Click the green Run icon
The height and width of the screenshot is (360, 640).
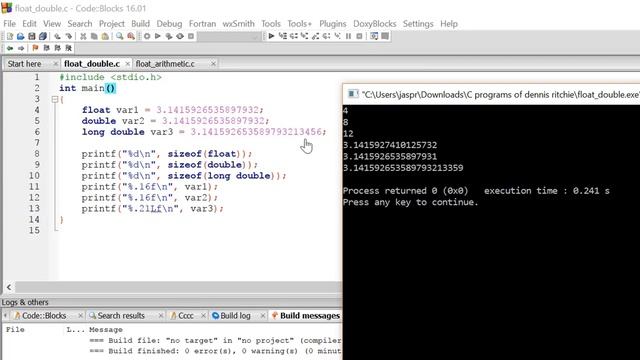[158, 36]
